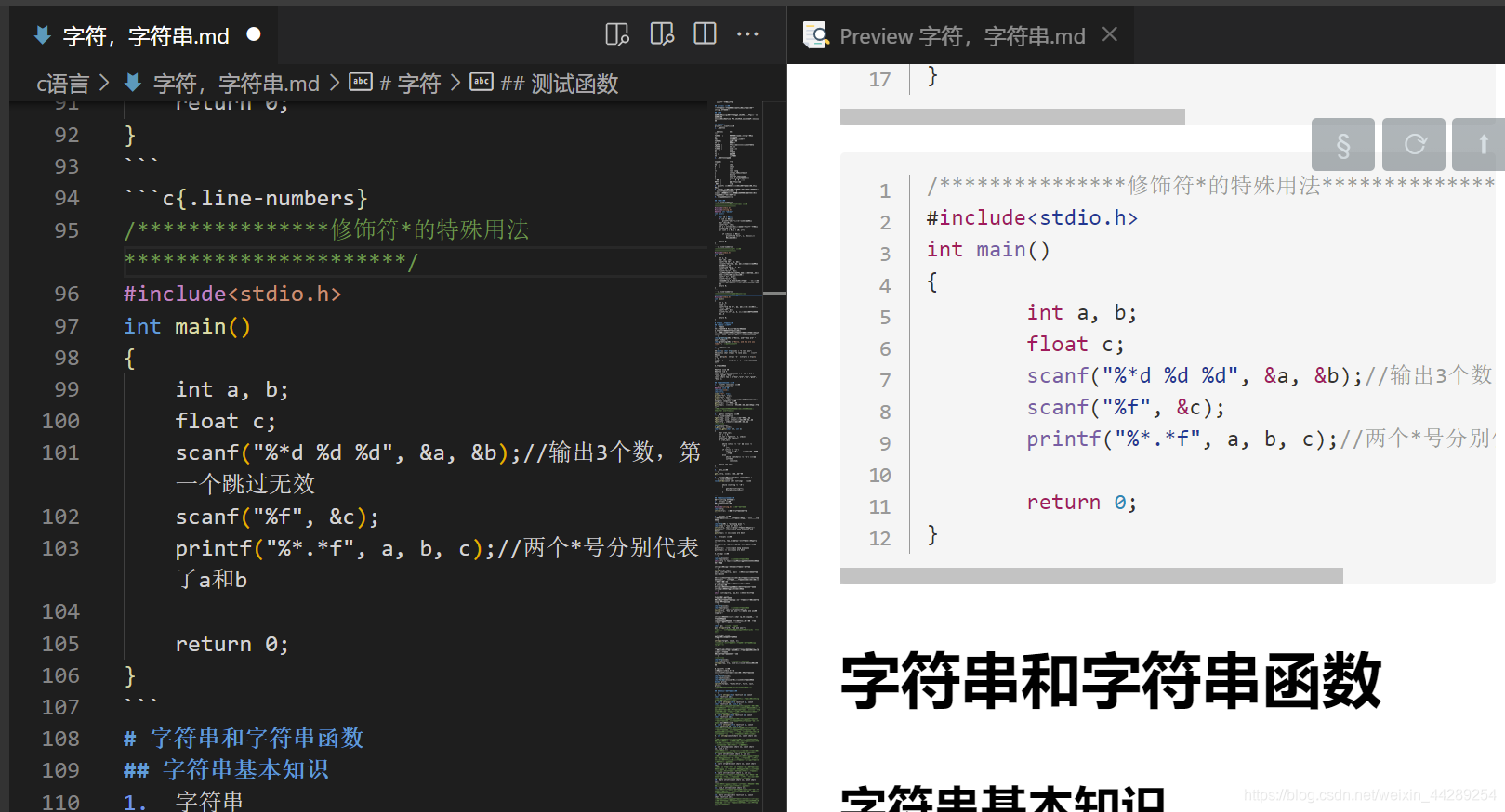Click '## 字符串基本知识' heading in editor
Screen dimensions: 1505x812
point(227,770)
